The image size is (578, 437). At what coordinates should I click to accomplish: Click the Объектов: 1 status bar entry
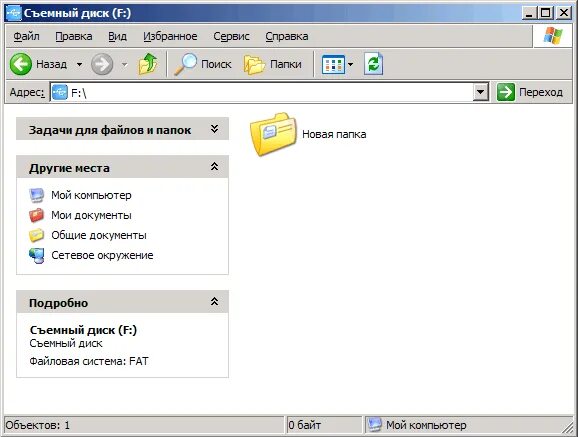pyautogui.click(x=38, y=425)
